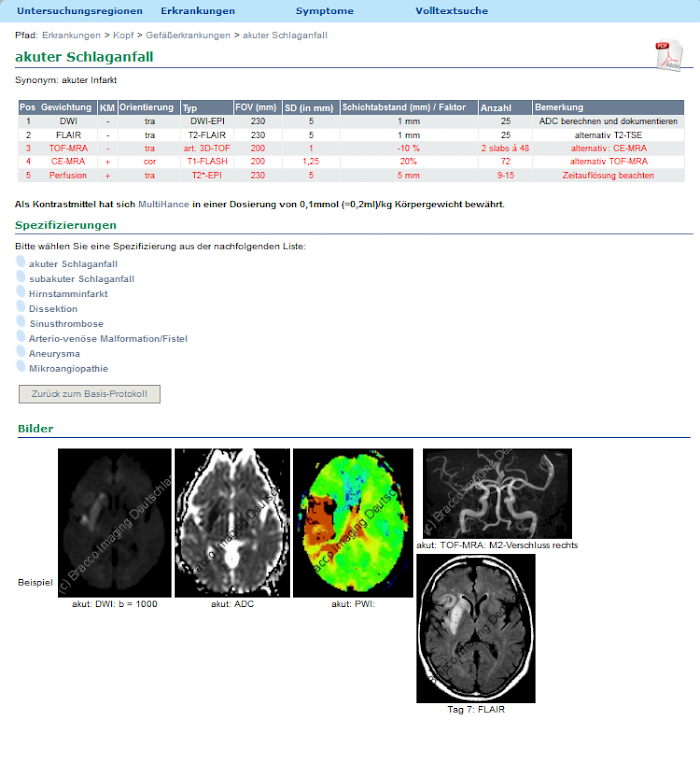Viewport: 700px width, 777px height.
Task: Click 'alternativ: CE-MRA' remark cell
Action: point(608,148)
